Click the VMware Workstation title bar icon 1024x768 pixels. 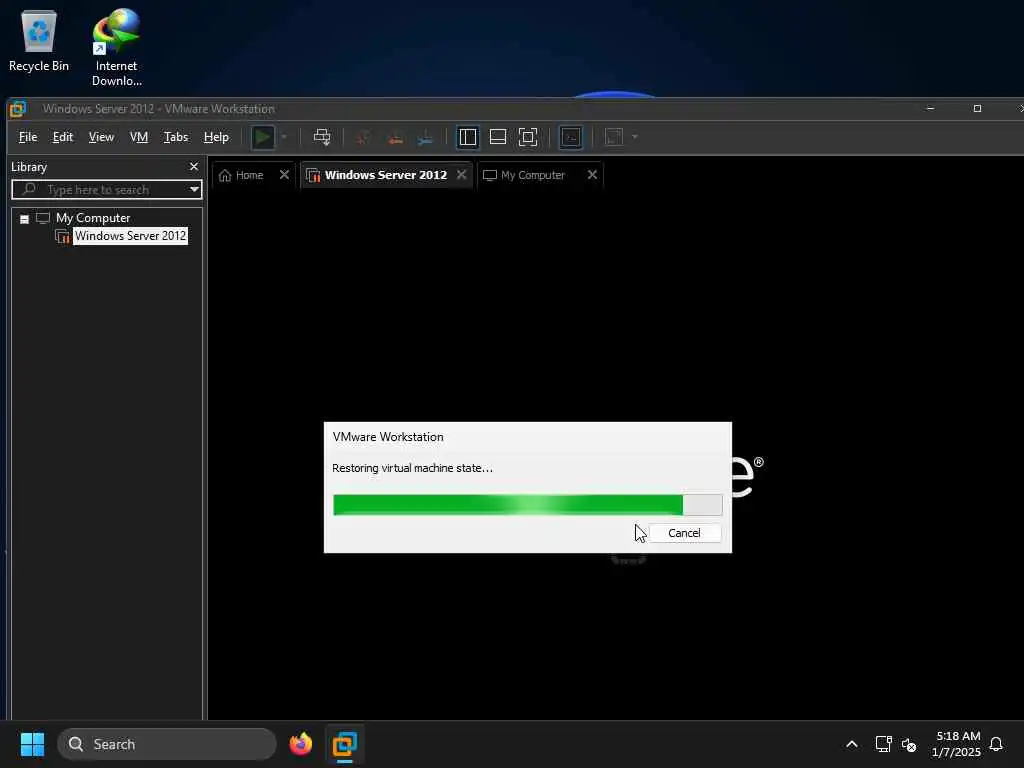tap(18, 109)
